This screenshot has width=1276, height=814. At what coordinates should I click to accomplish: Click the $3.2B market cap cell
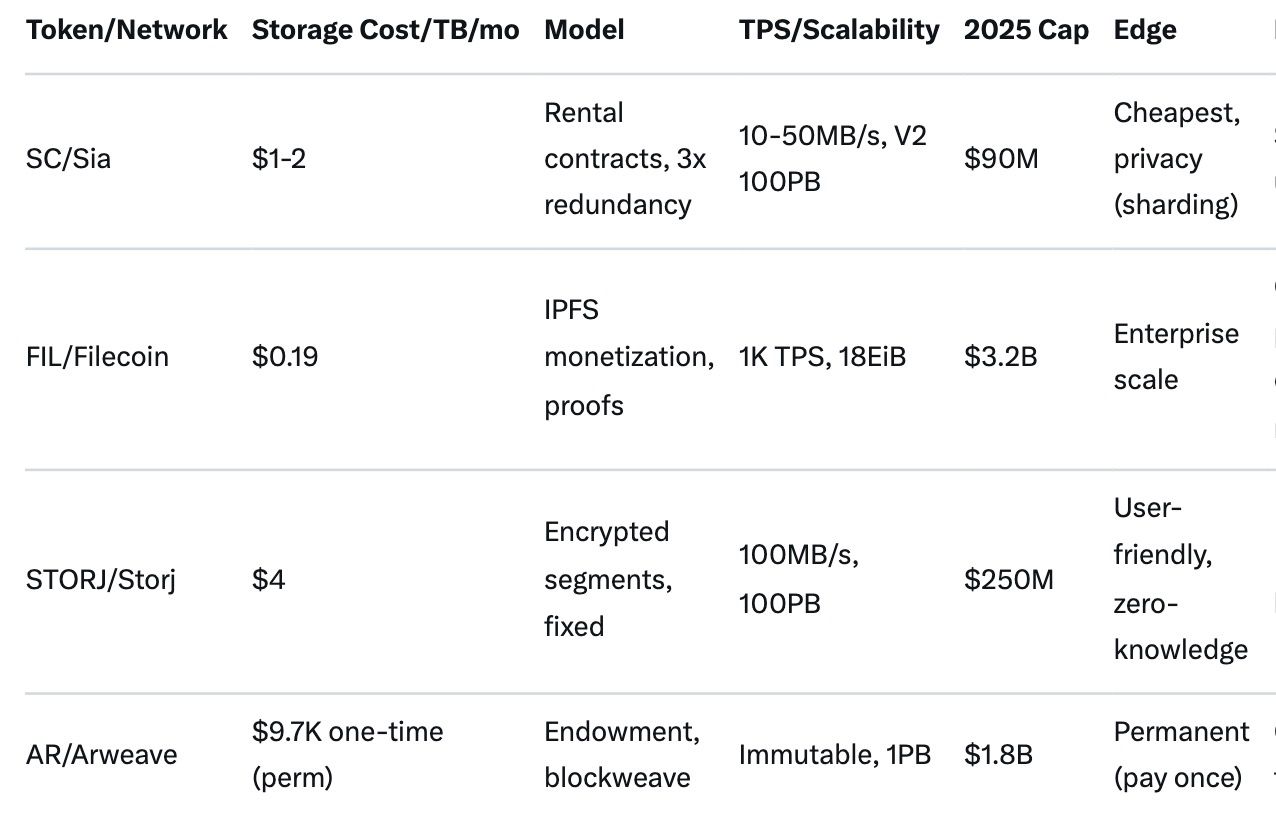click(1000, 357)
